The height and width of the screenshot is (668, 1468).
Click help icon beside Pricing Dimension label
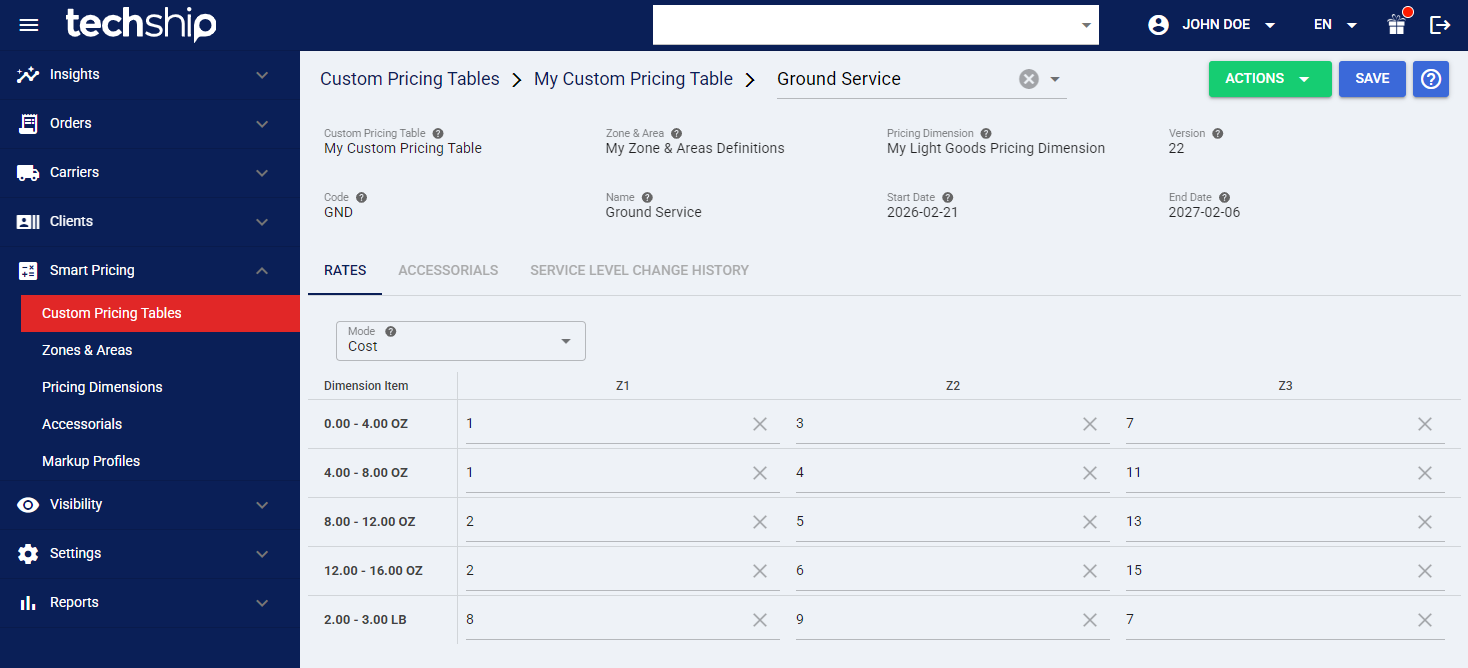point(986,133)
